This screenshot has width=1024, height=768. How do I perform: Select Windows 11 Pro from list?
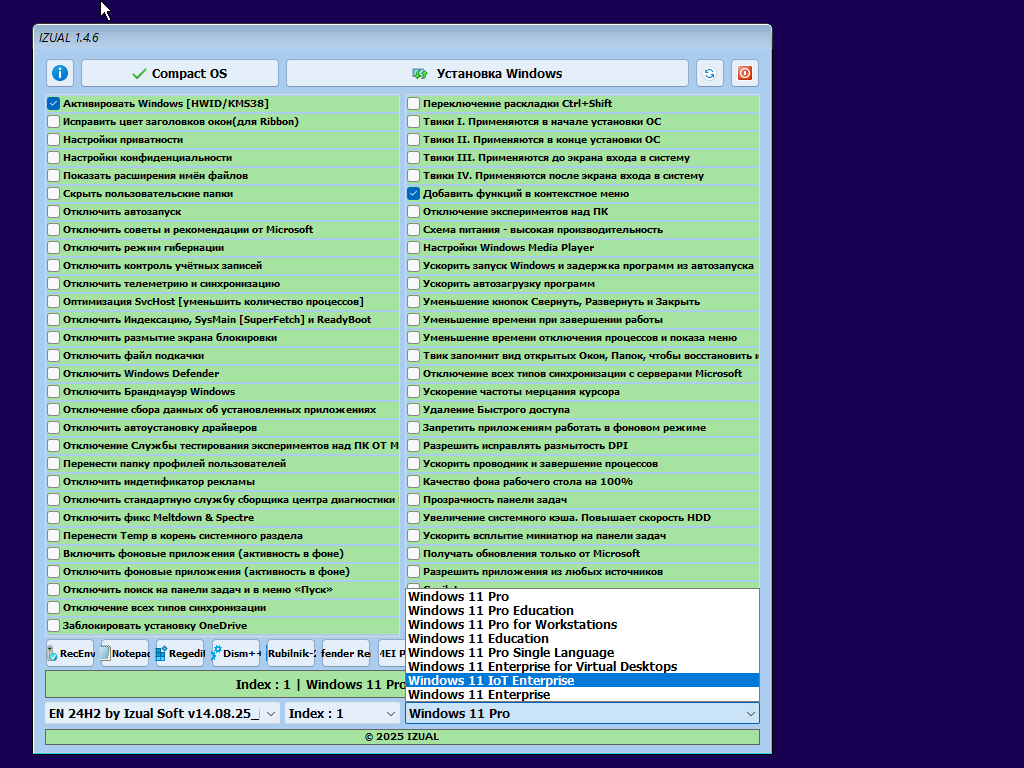(583, 596)
